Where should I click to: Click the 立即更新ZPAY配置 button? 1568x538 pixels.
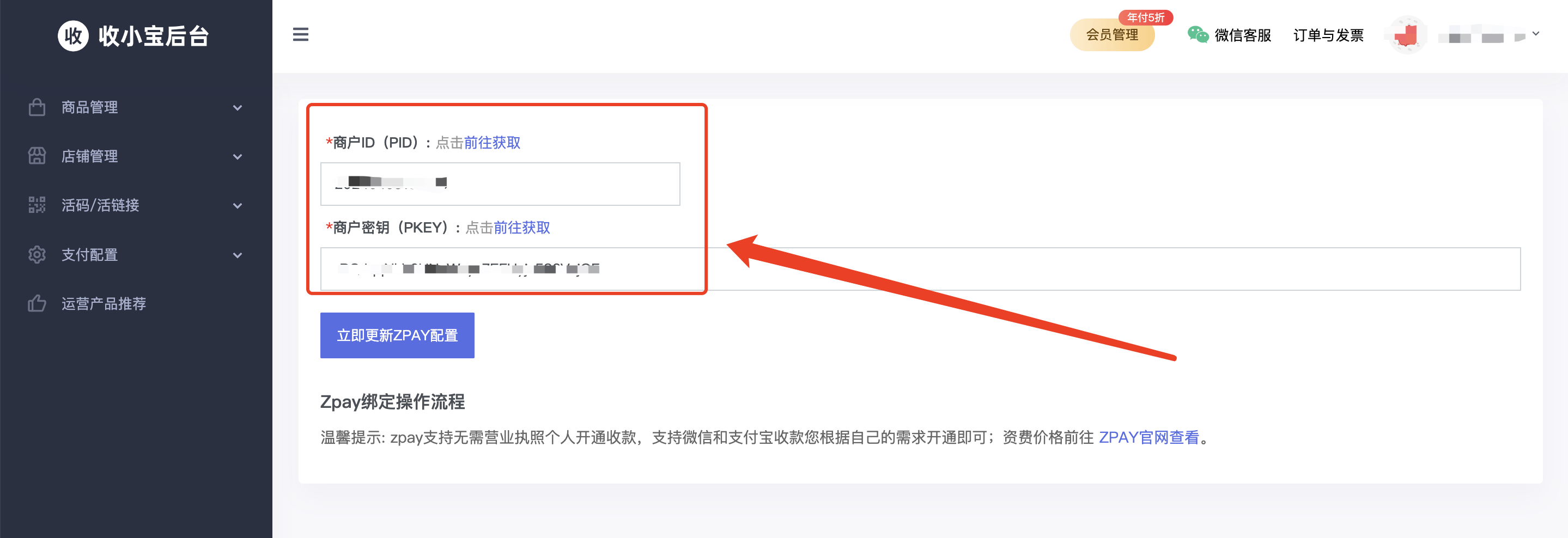tap(397, 335)
